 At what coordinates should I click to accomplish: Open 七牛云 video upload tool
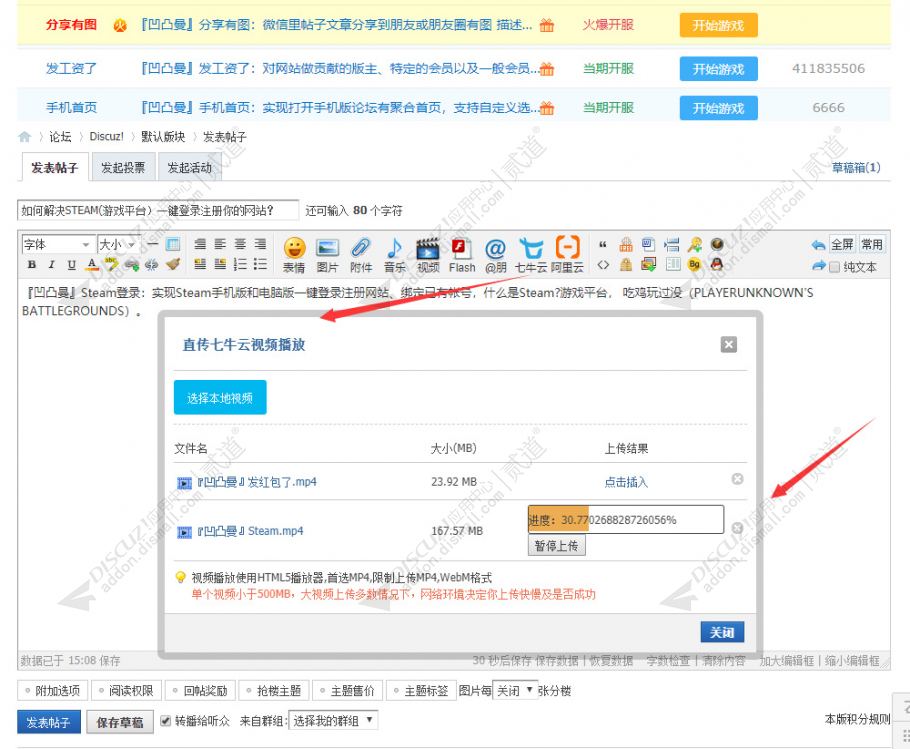click(531, 255)
